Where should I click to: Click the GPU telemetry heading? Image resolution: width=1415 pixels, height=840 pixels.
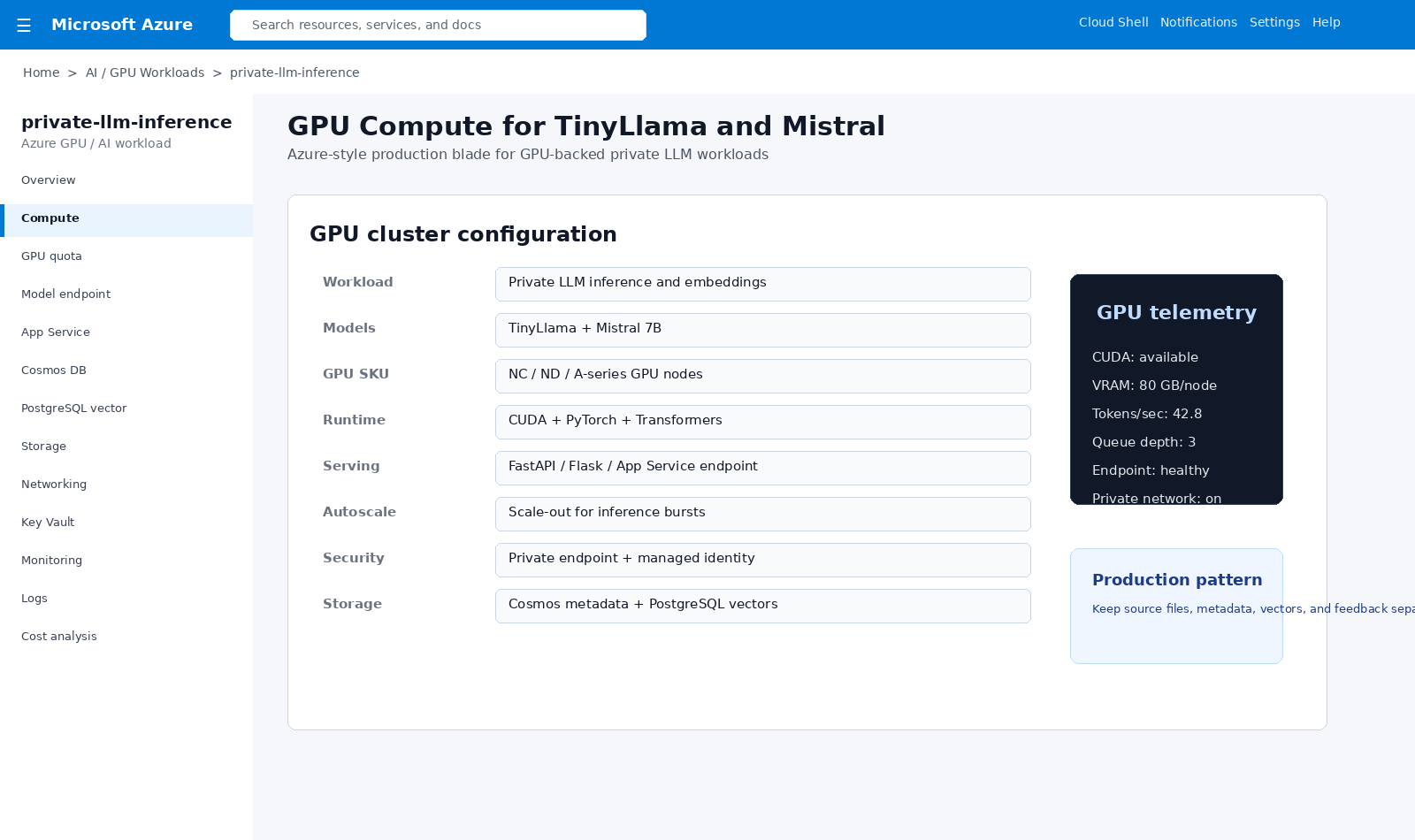tap(1176, 312)
